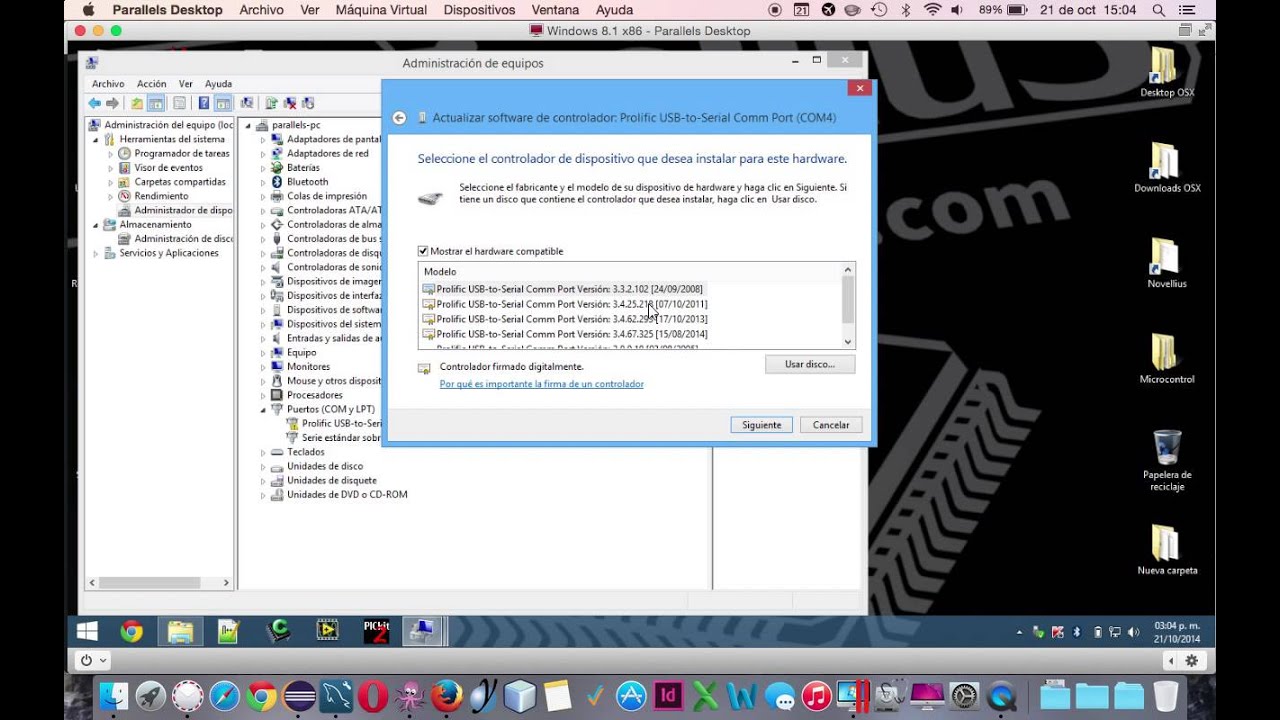The image size is (1280, 720).
Task: Open the Ayuda menu in Administración de equipos
Action: tap(218, 84)
